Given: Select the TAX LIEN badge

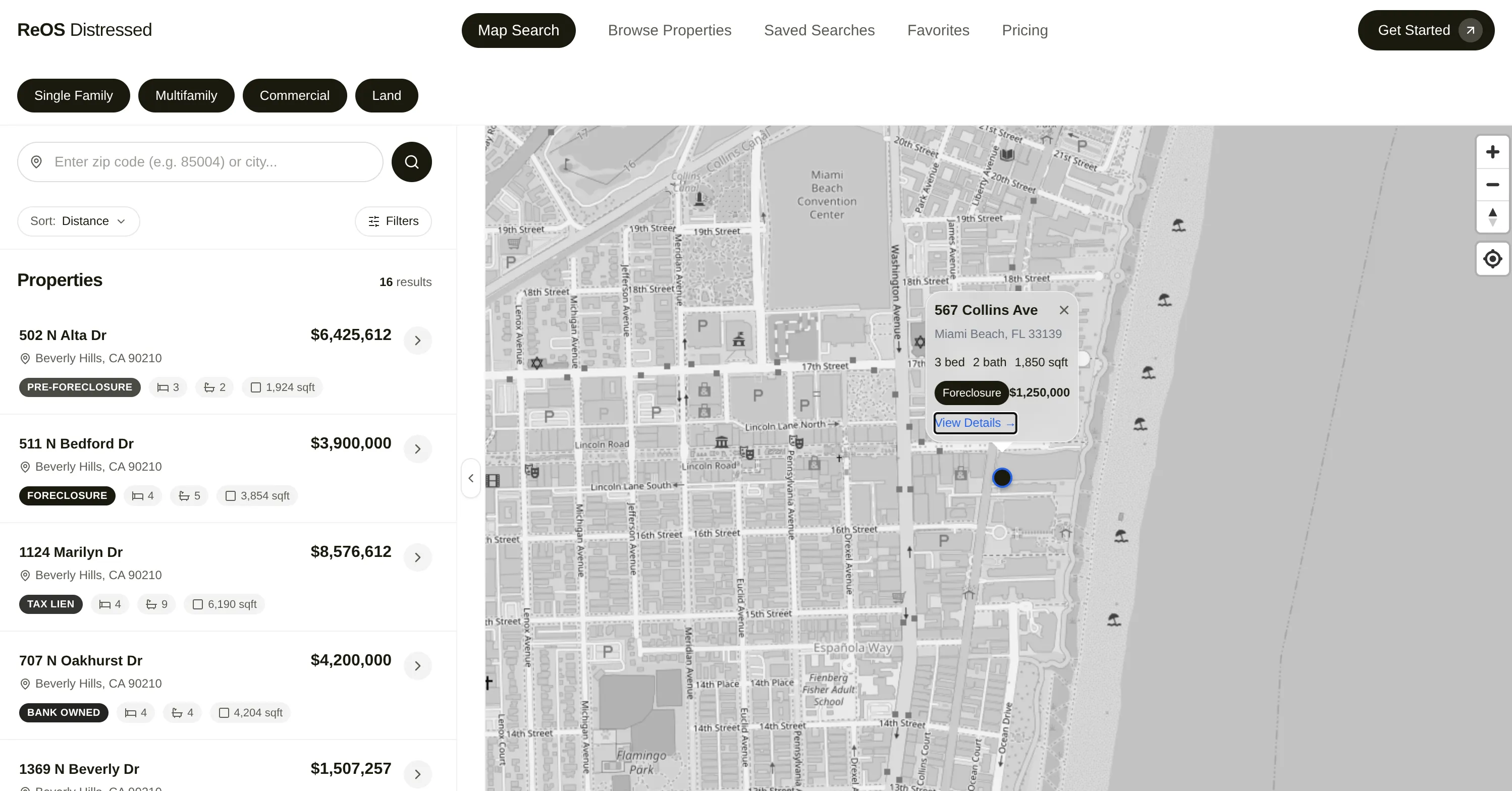Looking at the screenshot, I should [51, 604].
